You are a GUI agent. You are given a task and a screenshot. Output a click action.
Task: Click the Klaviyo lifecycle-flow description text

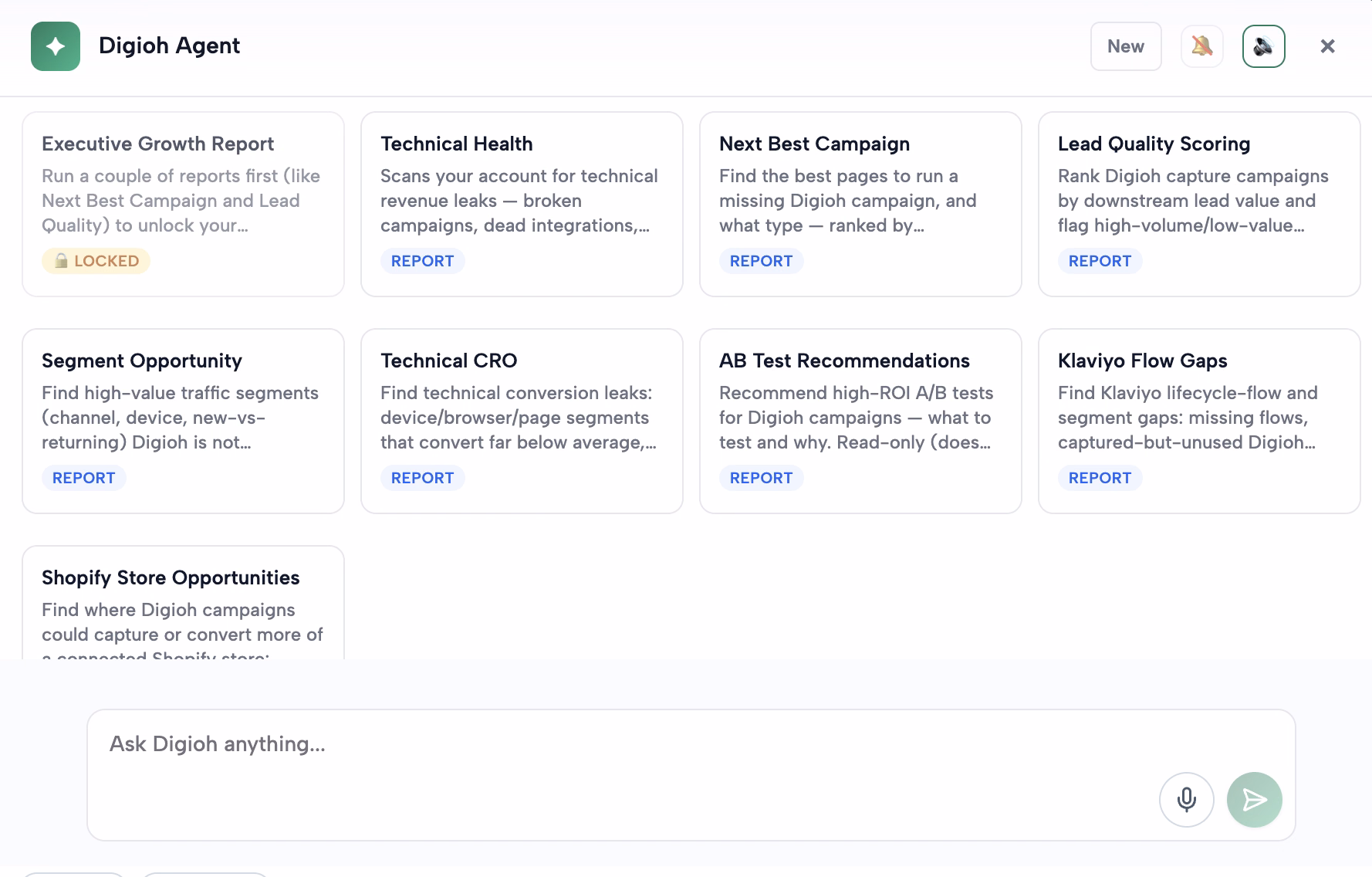[x=1188, y=418]
